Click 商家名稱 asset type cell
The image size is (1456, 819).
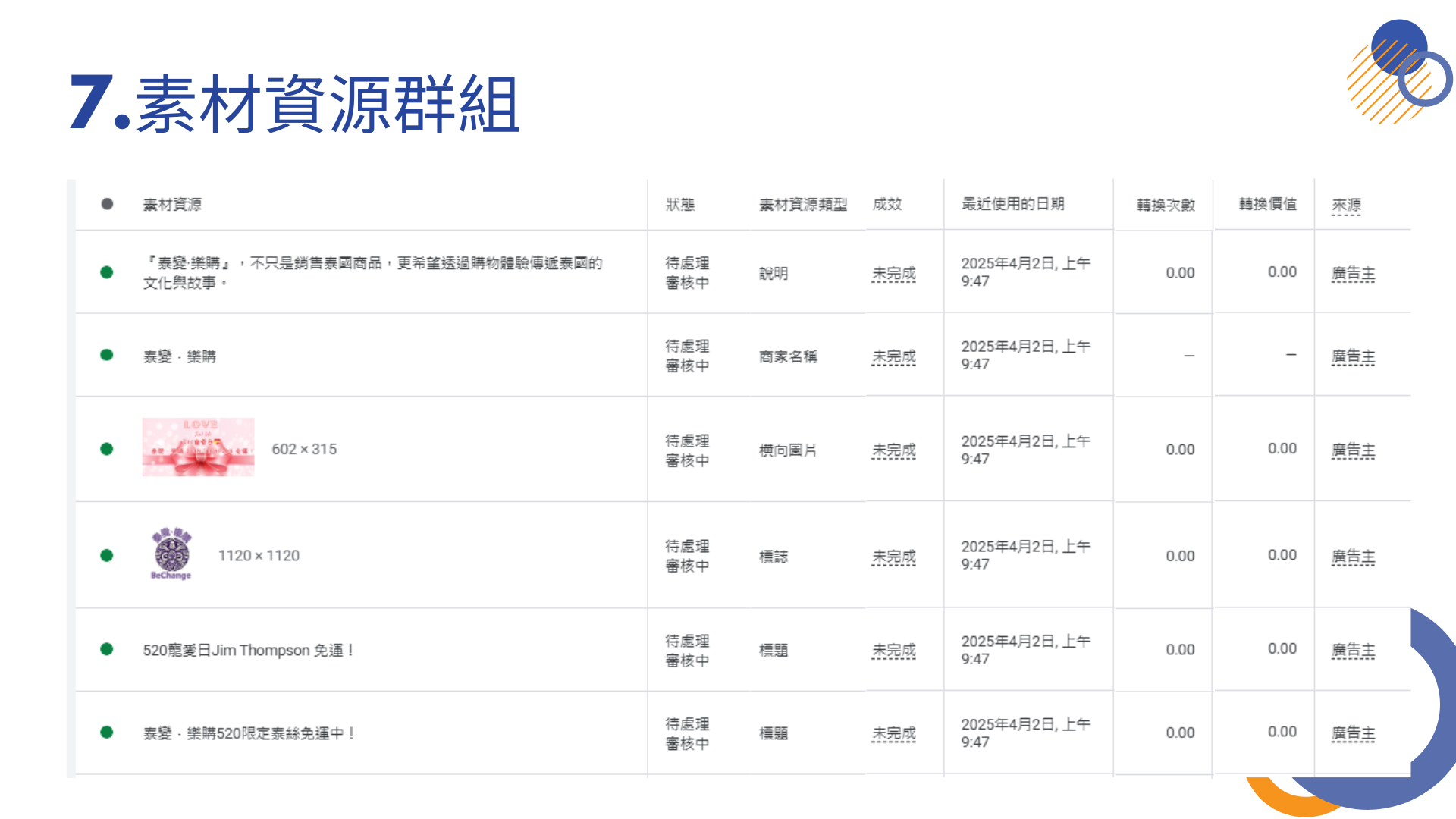tap(788, 356)
